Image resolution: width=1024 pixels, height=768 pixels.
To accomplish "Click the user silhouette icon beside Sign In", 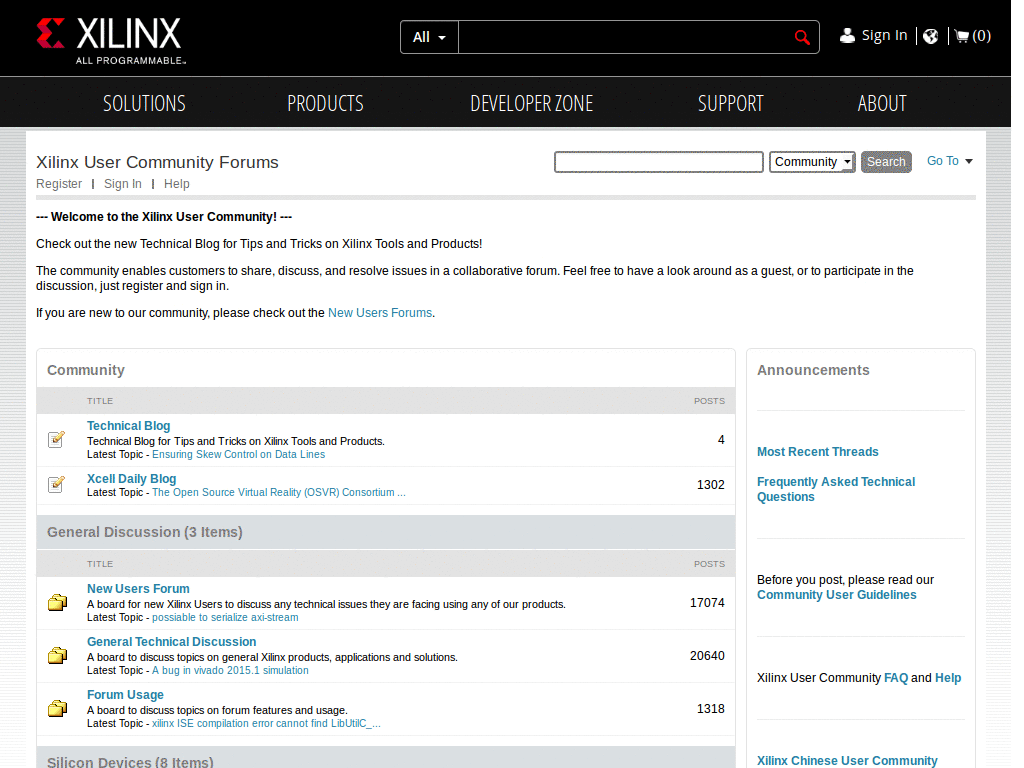I will pyautogui.click(x=847, y=35).
